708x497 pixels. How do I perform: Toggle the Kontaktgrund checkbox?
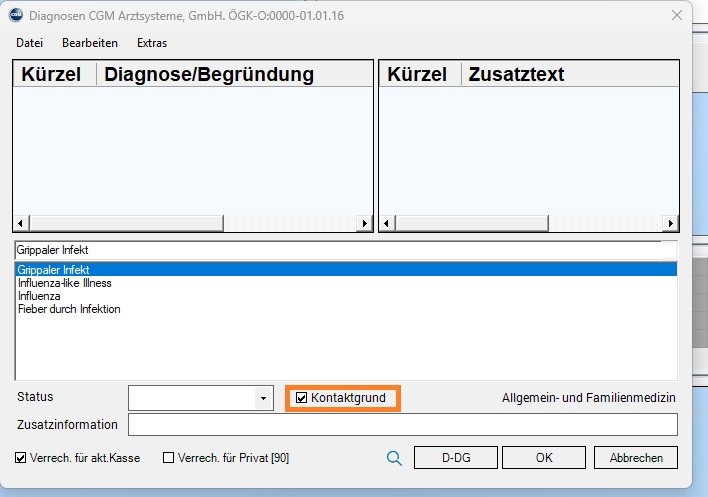[x=302, y=398]
